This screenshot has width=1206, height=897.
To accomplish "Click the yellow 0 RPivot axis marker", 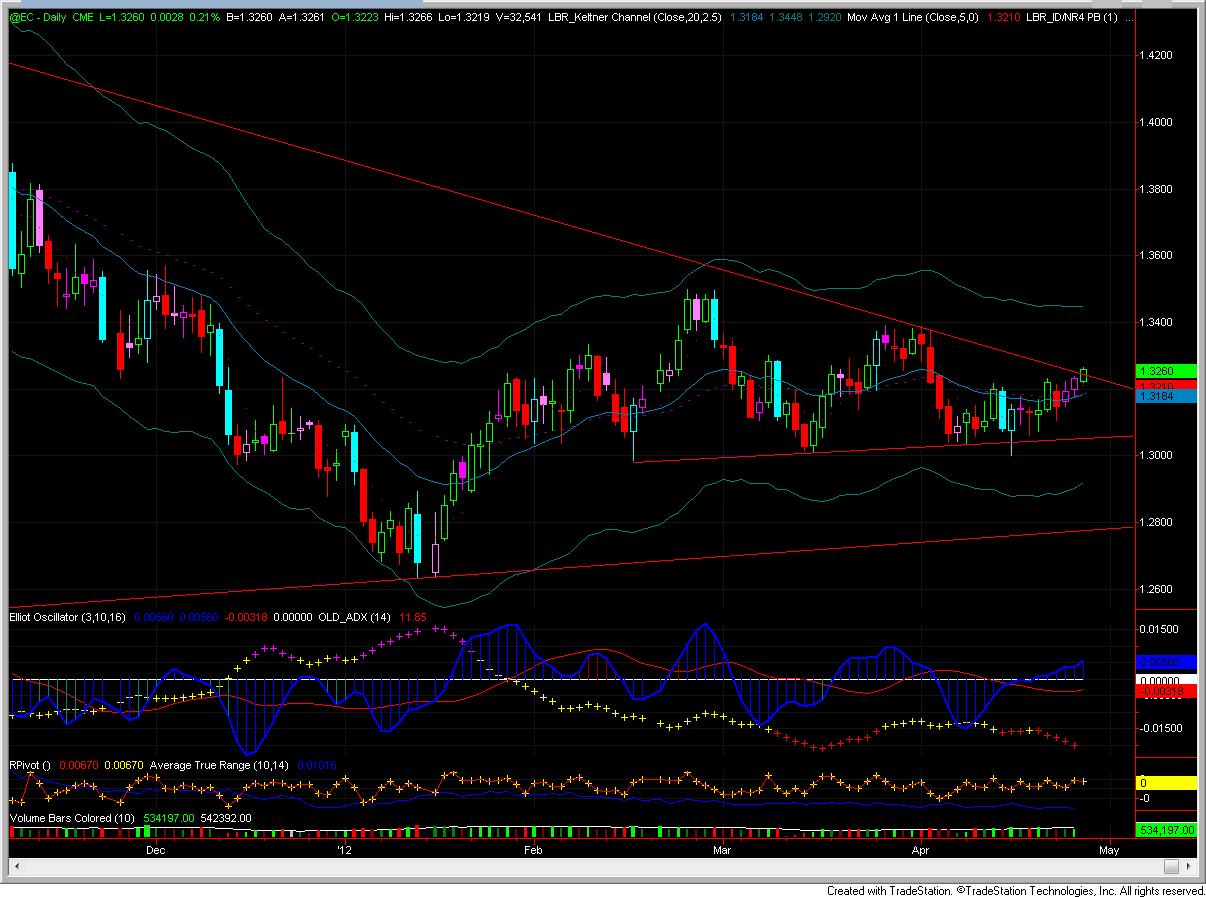I will [1168, 783].
